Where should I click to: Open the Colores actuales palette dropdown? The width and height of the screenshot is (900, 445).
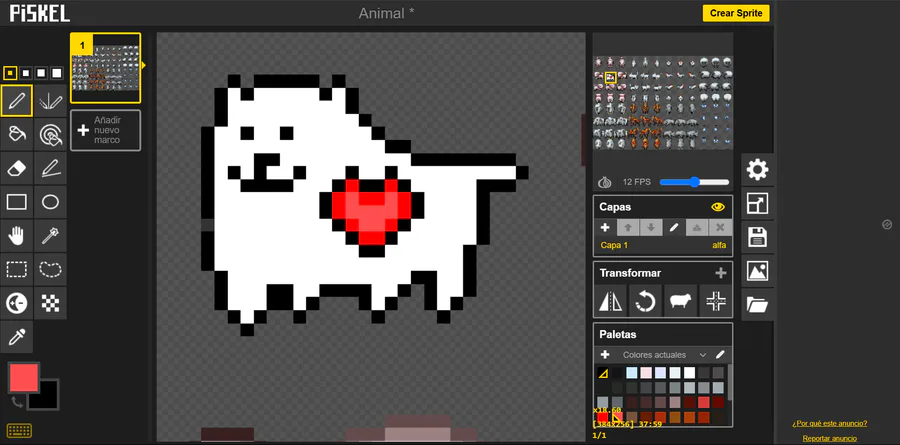tap(664, 355)
